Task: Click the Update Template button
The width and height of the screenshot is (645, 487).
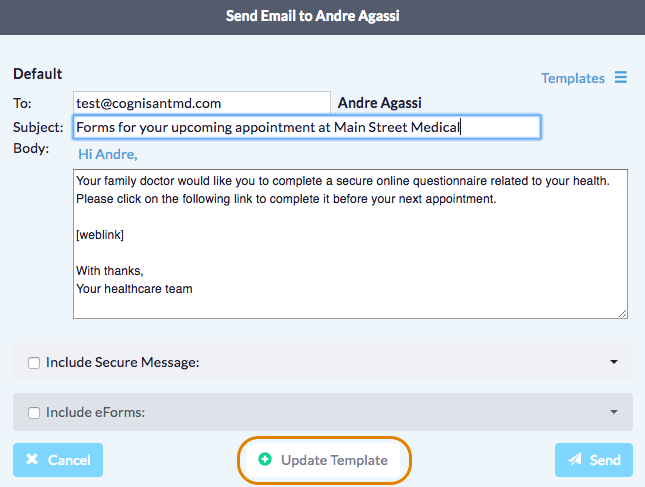Action: coord(325,460)
